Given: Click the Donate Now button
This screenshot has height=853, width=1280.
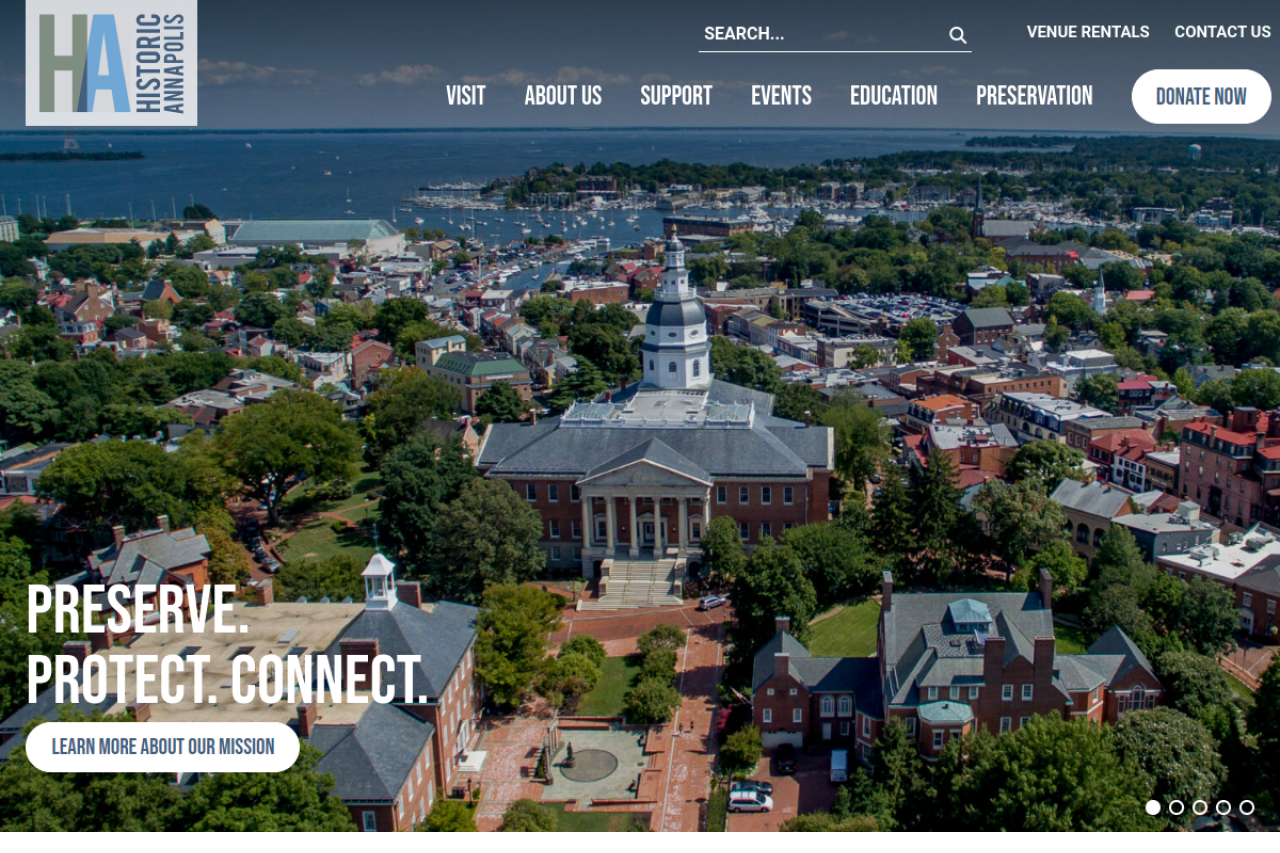Looking at the screenshot, I should click(1201, 96).
